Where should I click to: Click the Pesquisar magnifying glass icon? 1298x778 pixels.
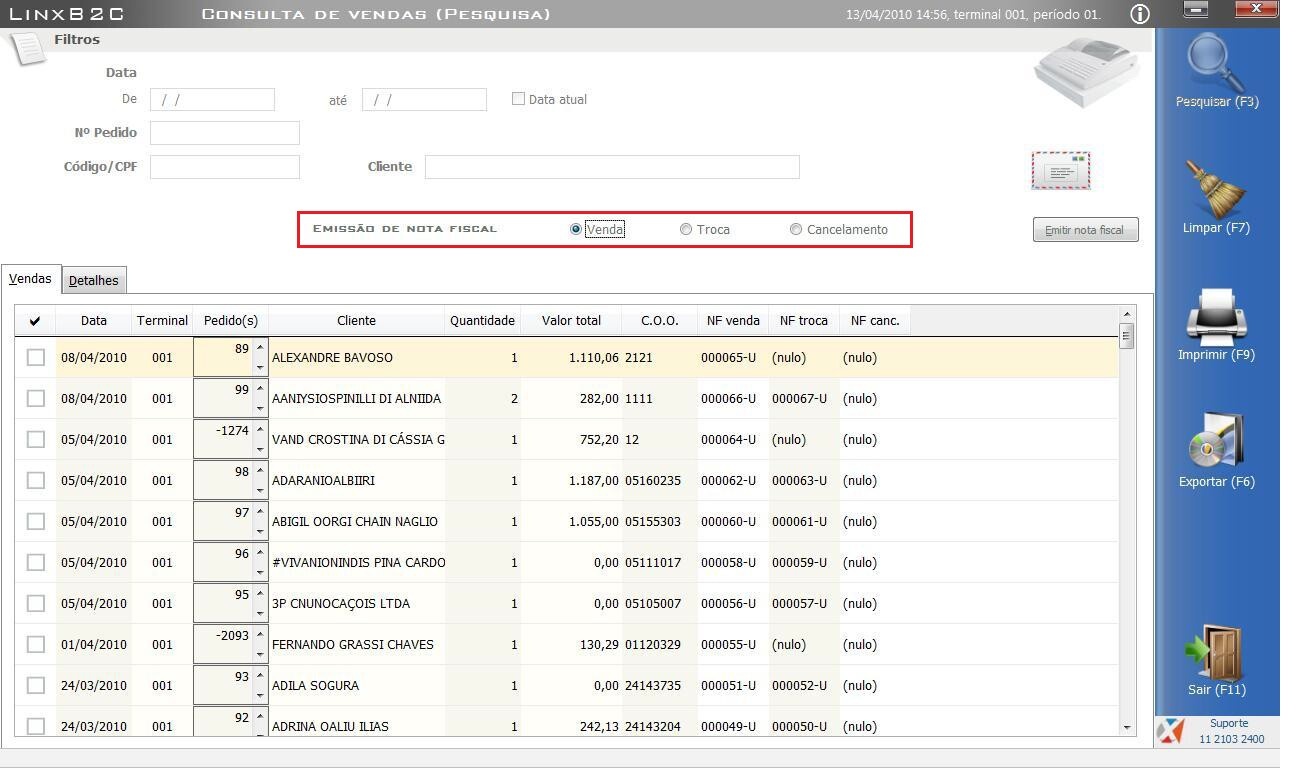[x=1216, y=62]
